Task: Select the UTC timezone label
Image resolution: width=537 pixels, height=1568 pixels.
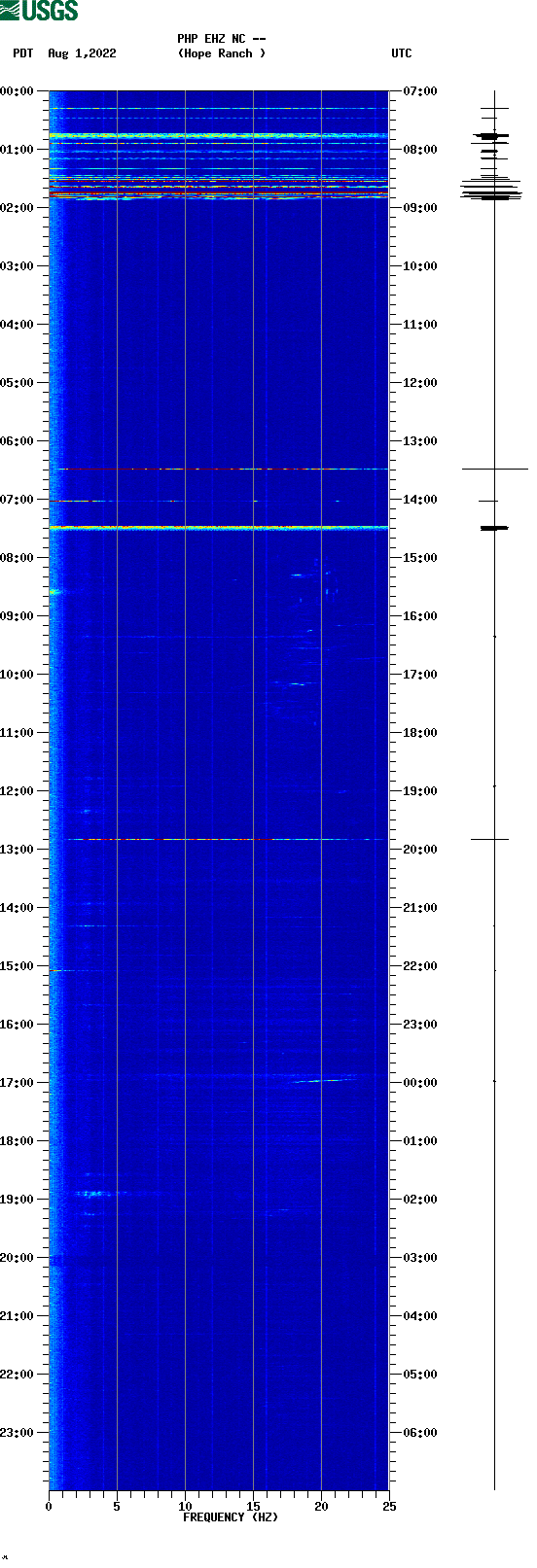Action: pyautogui.click(x=402, y=53)
